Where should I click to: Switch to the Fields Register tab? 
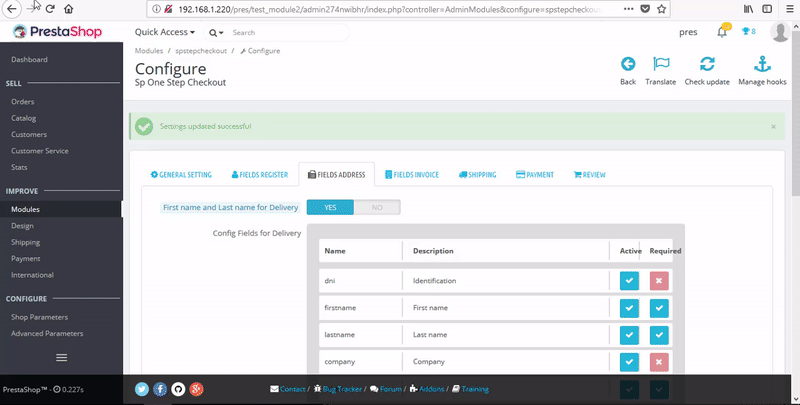click(x=260, y=174)
